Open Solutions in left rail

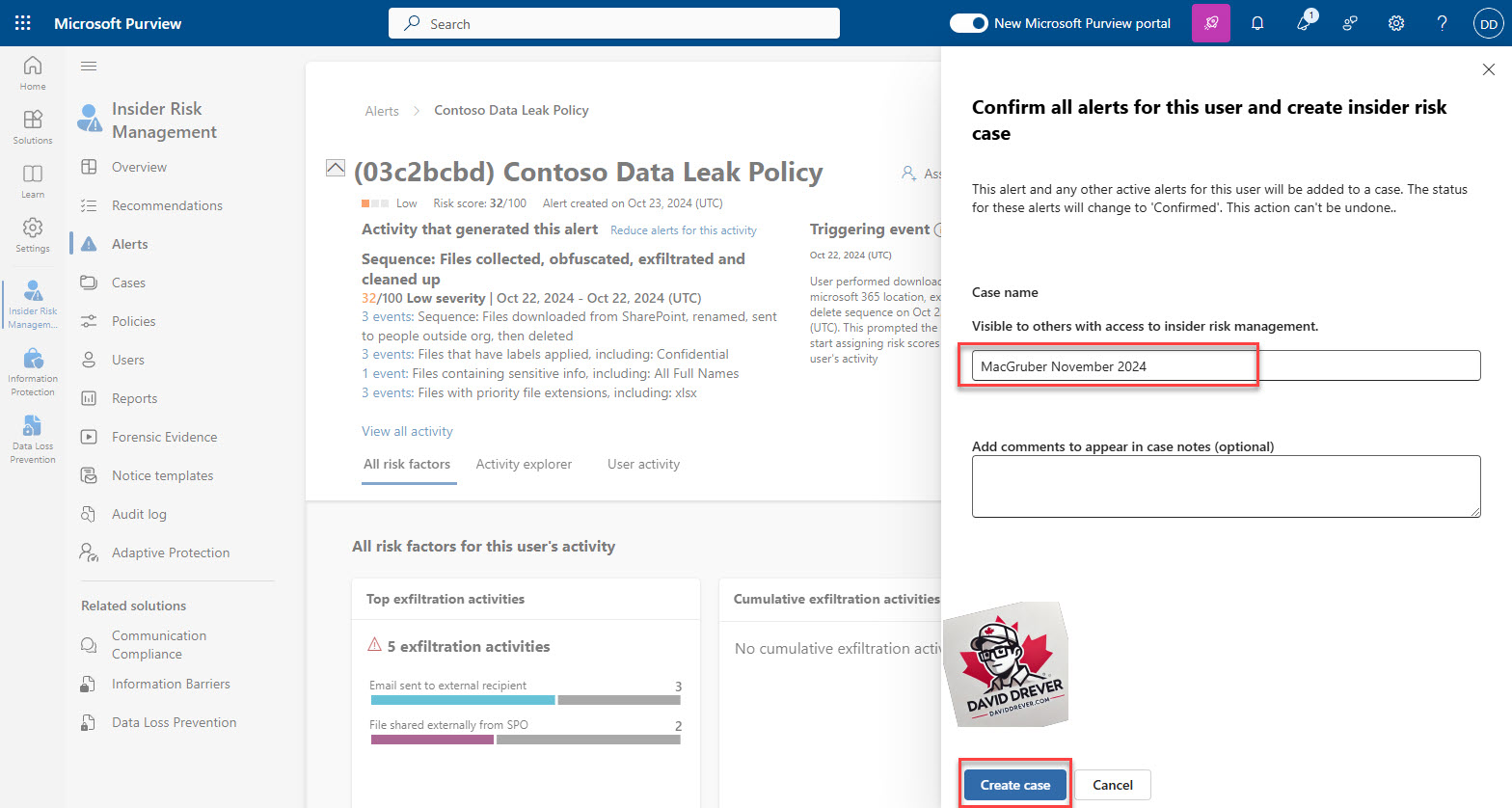(x=33, y=126)
